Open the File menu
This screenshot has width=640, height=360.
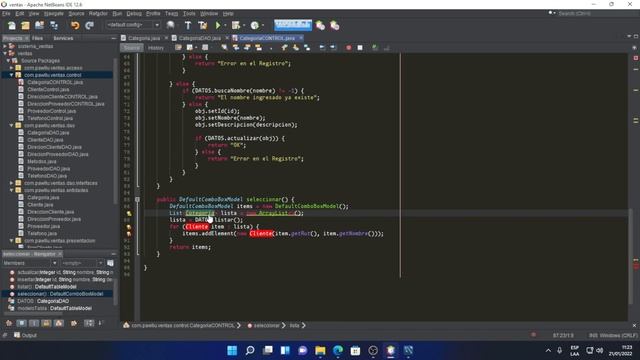(6, 13)
